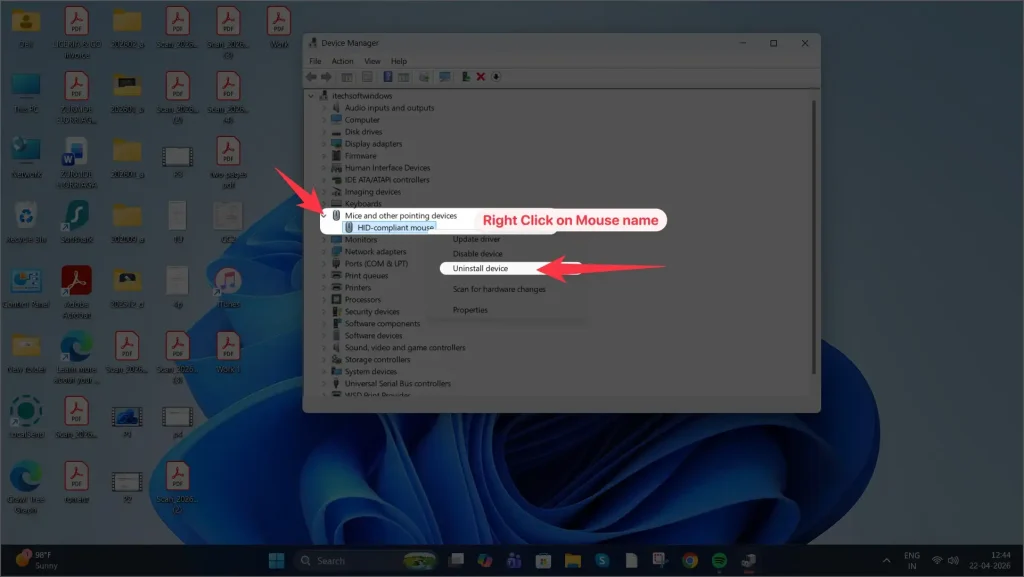Open Properties from the context menu
The height and width of the screenshot is (577, 1024).
point(470,310)
